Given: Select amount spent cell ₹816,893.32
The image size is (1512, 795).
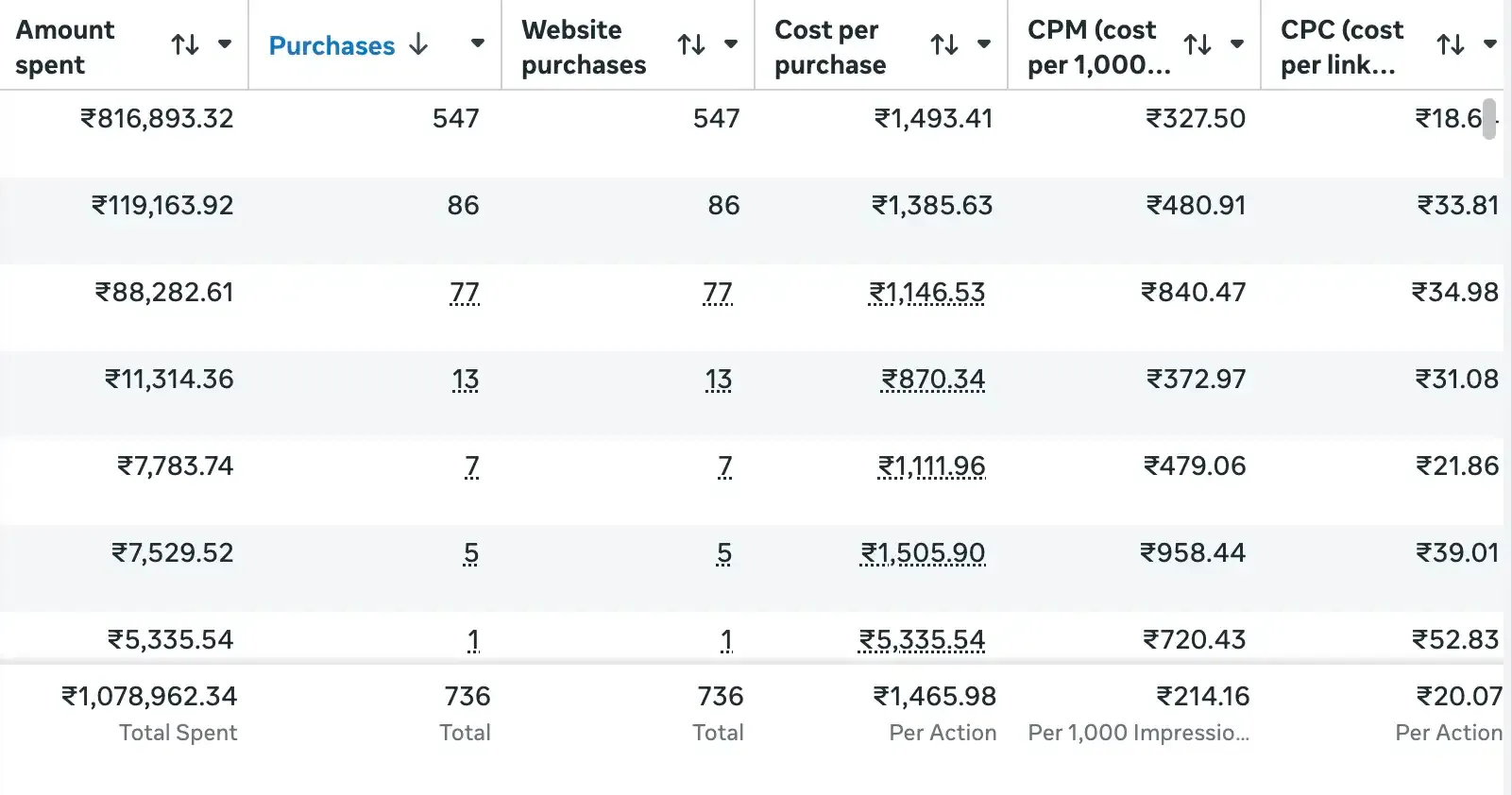Looking at the screenshot, I should coord(157,119).
